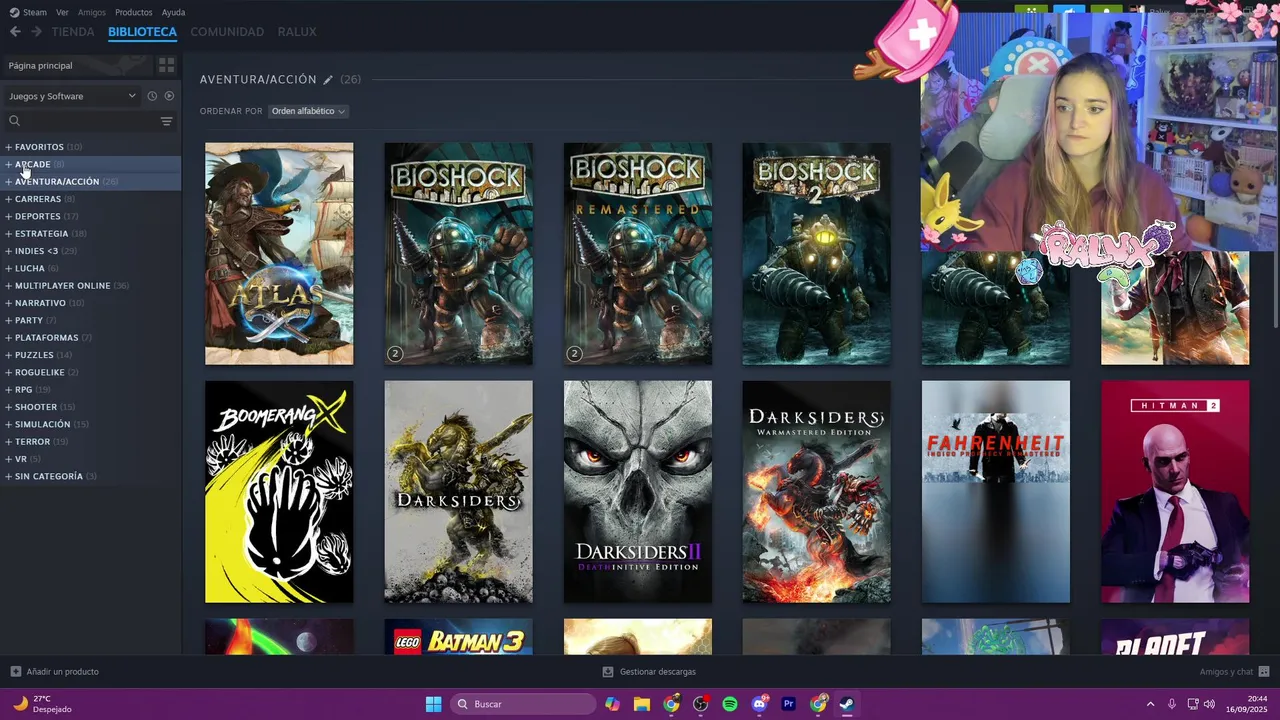Open the volume tray icon
The image size is (1280, 720).
pyautogui.click(x=1210, y=704)
